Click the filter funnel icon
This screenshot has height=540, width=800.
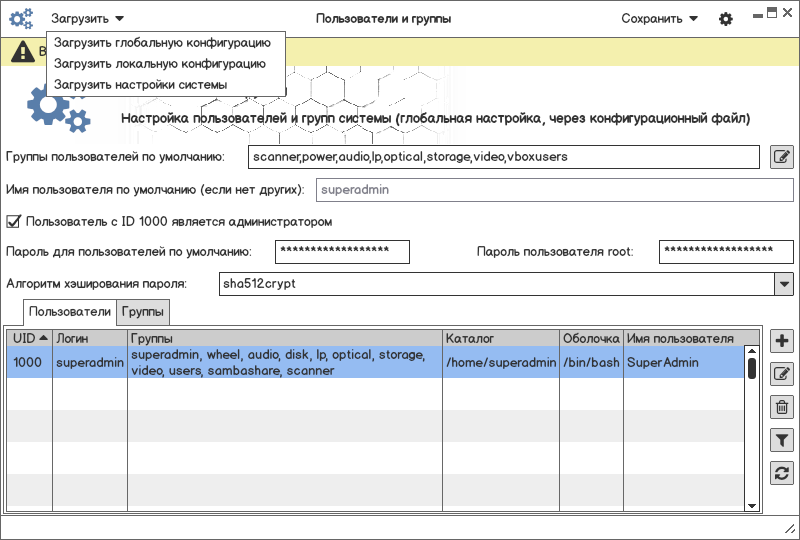(x=782, y=440)
